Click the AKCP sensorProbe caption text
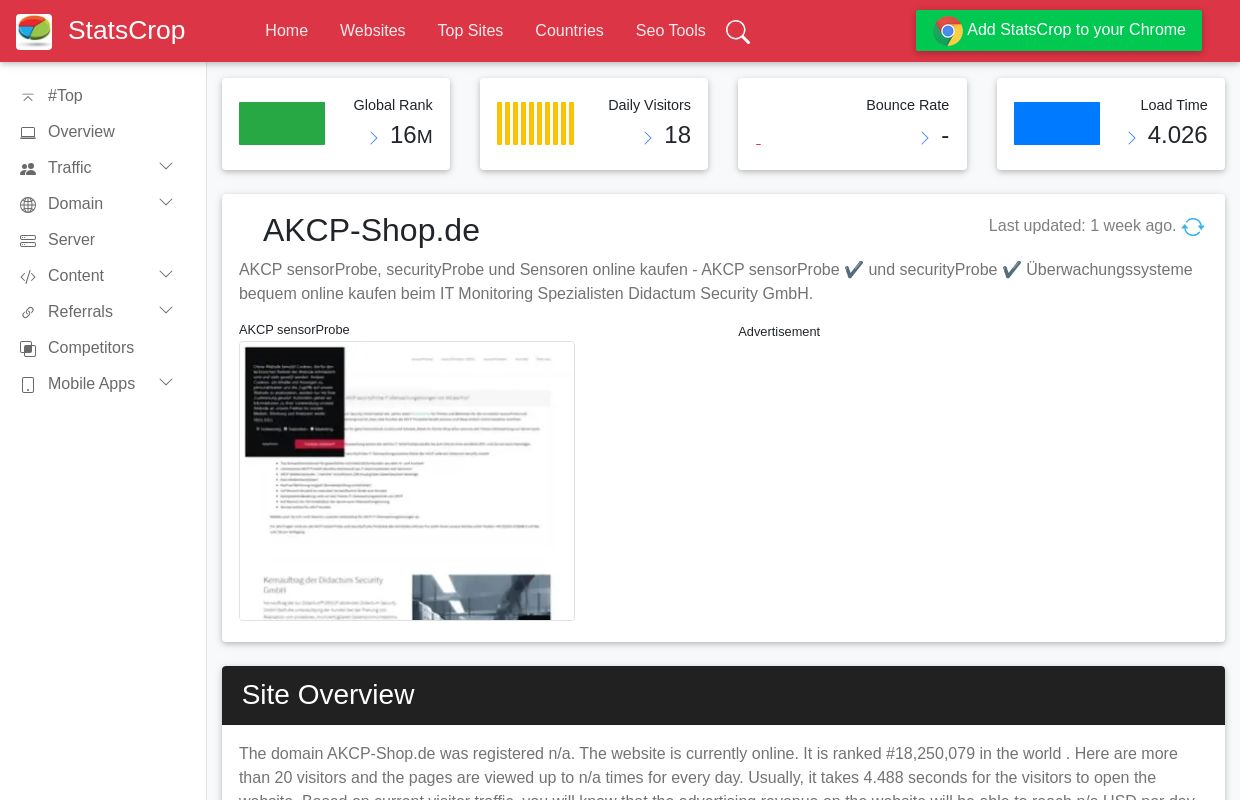 (x=294, y=330)
